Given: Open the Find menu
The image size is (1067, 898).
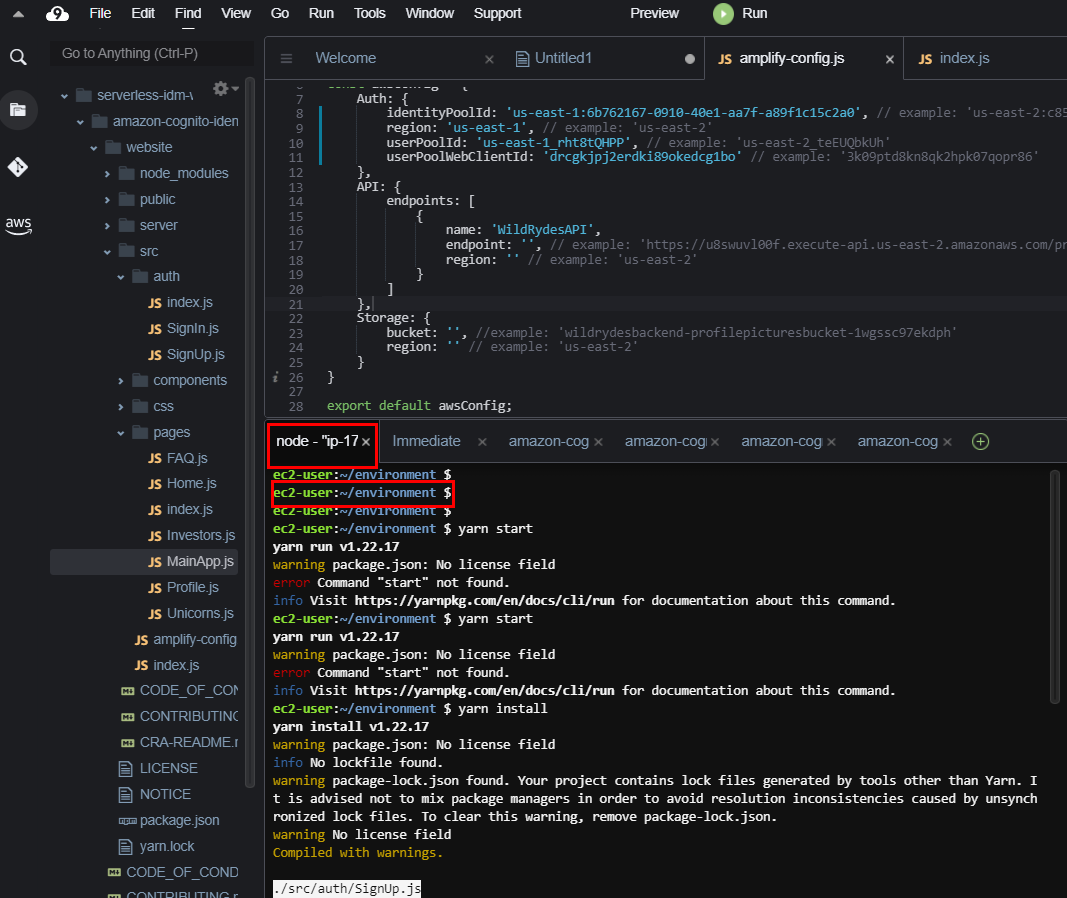Looking at the screenshot, I should click(188, 14).
